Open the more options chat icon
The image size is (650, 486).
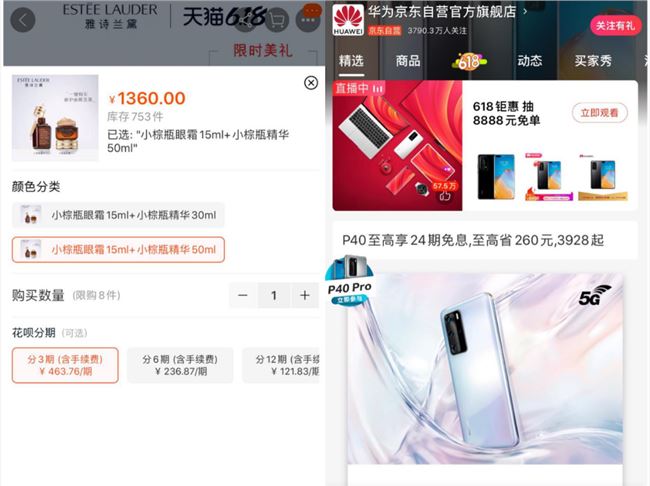click(308, 18)
